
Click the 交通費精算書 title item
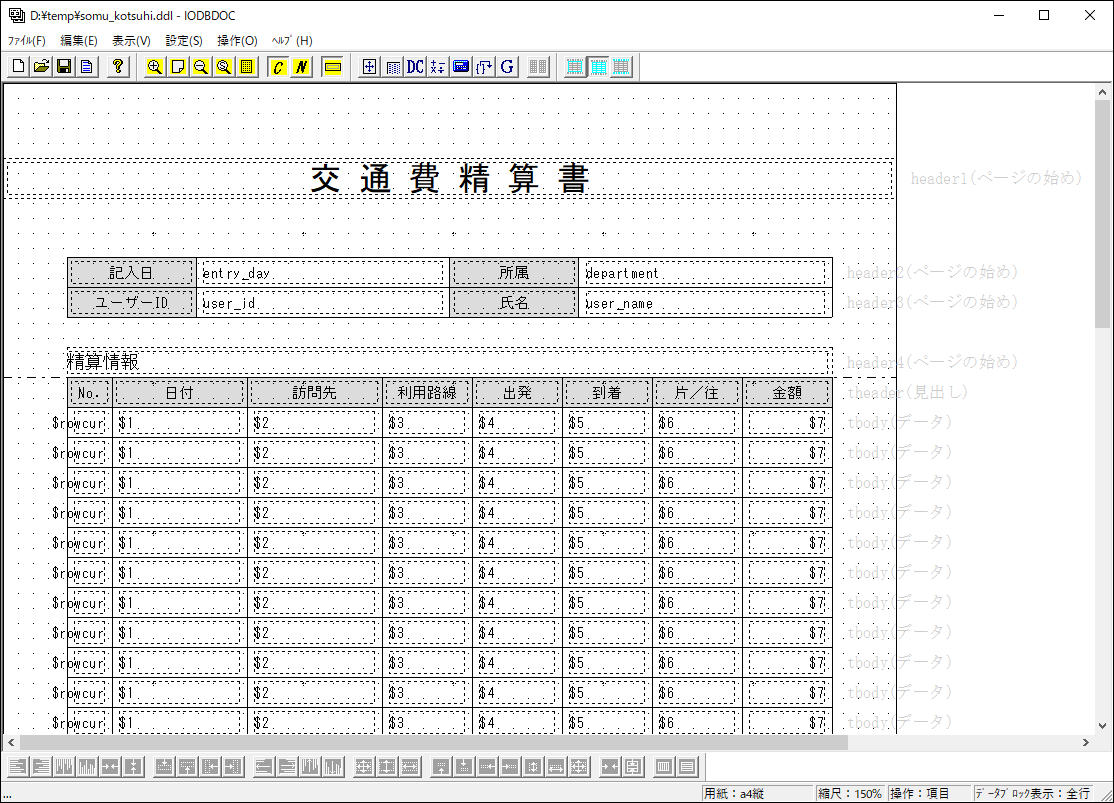click(x=449, y=179)
